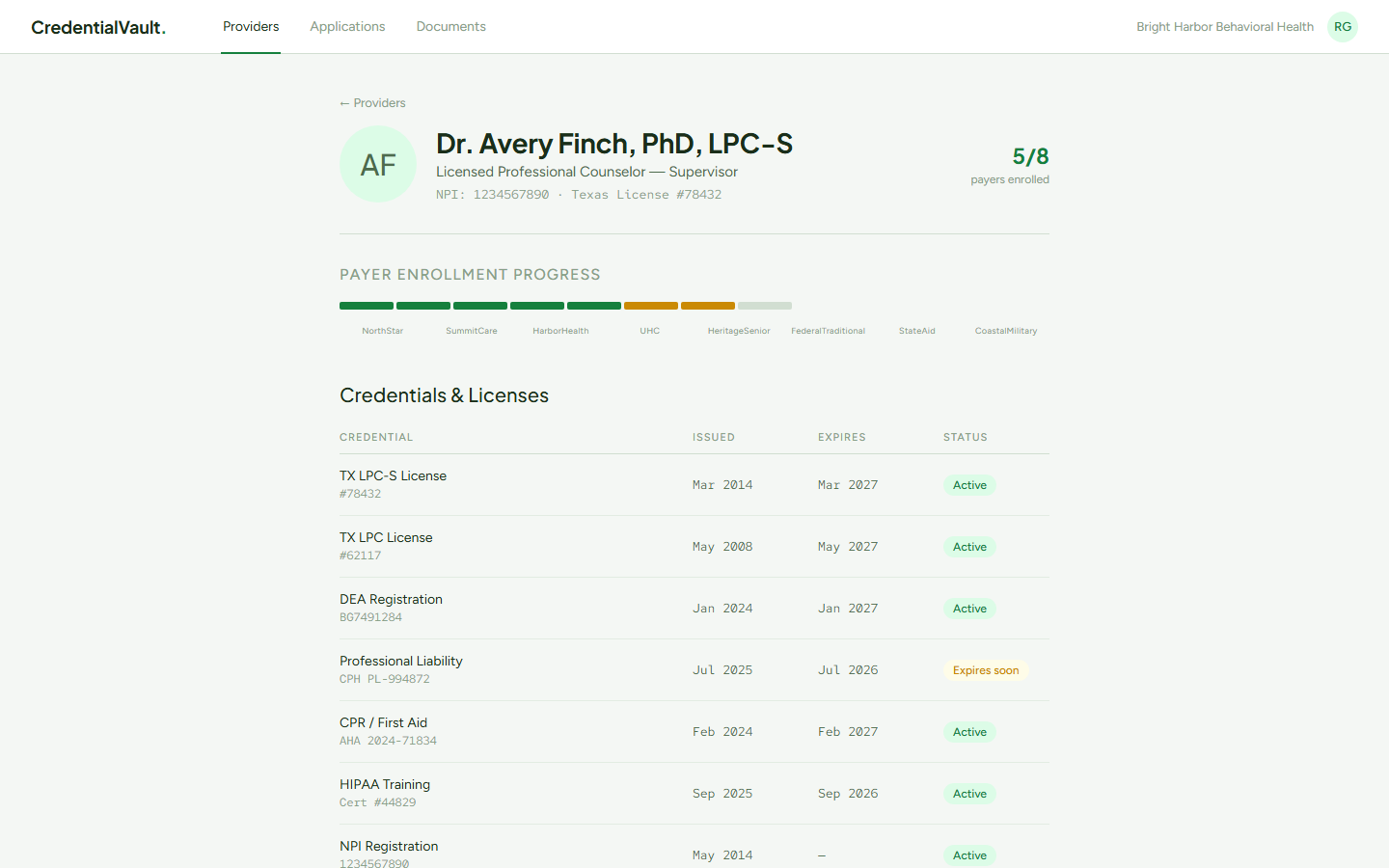Click the Active badge for CPR / First Aid
Viewport: 1389px width, 868px height.
click(x=969, y=732)
